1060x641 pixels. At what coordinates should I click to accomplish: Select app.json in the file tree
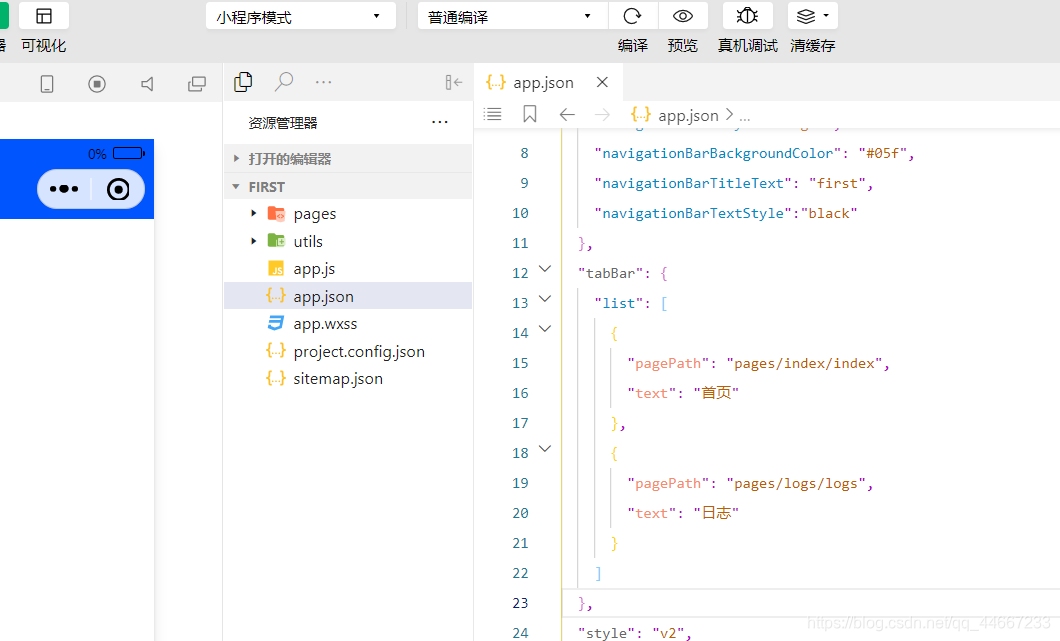[x=348, y=296]
